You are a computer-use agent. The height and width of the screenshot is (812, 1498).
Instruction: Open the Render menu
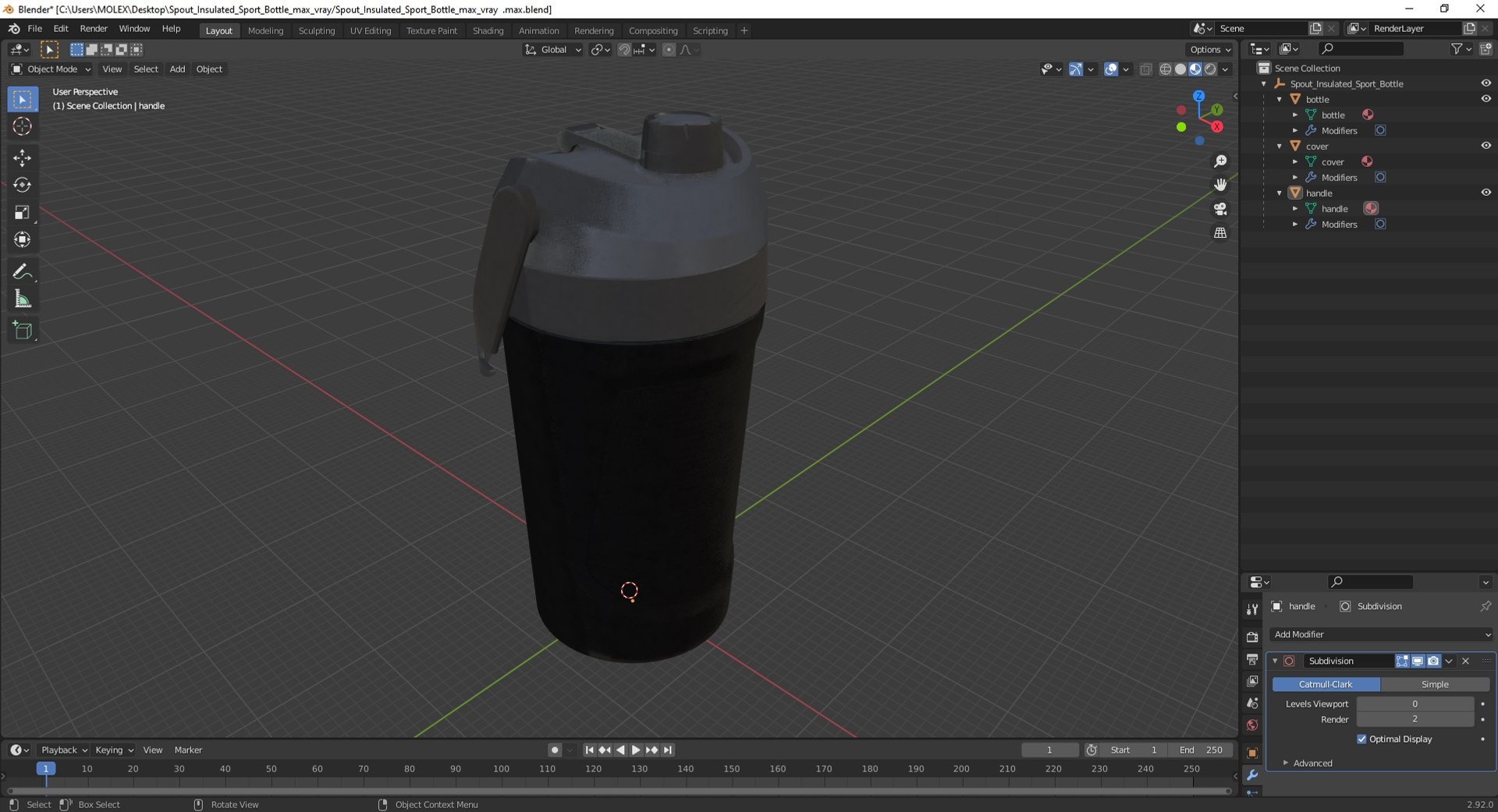[x=94, y=28]
